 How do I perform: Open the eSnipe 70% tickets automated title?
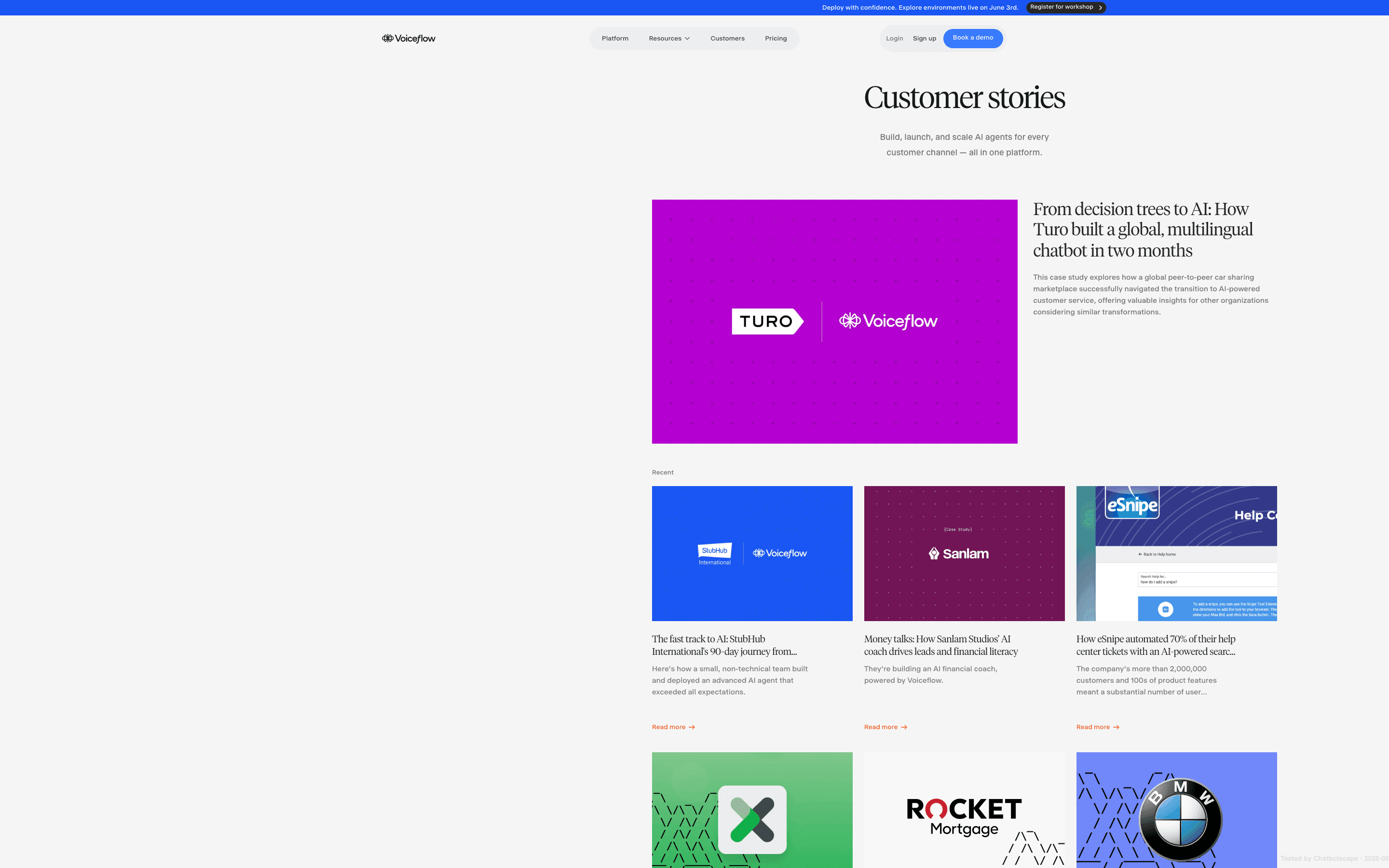[1156, 645]
